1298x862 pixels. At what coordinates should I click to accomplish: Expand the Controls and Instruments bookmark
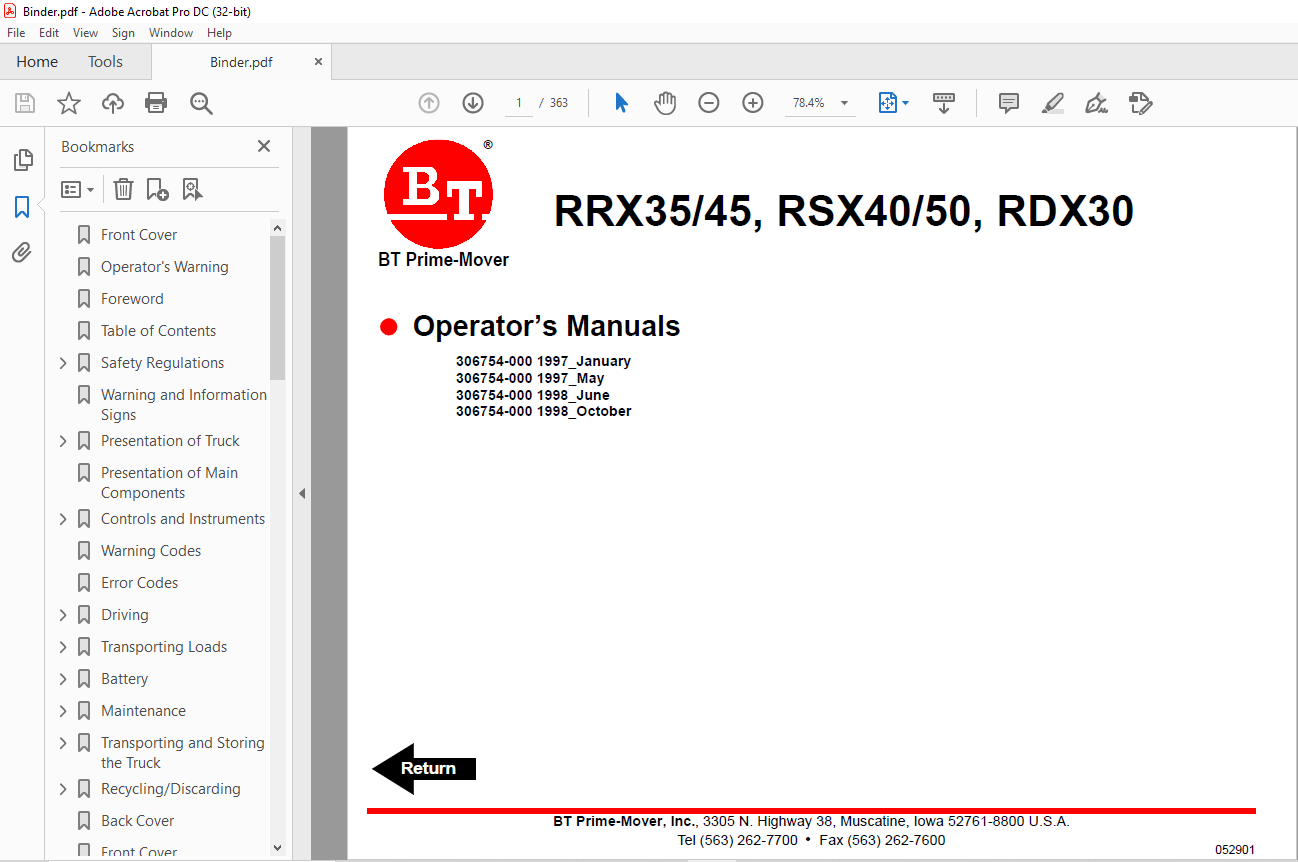pyautogui.click(x=64, y=519)
